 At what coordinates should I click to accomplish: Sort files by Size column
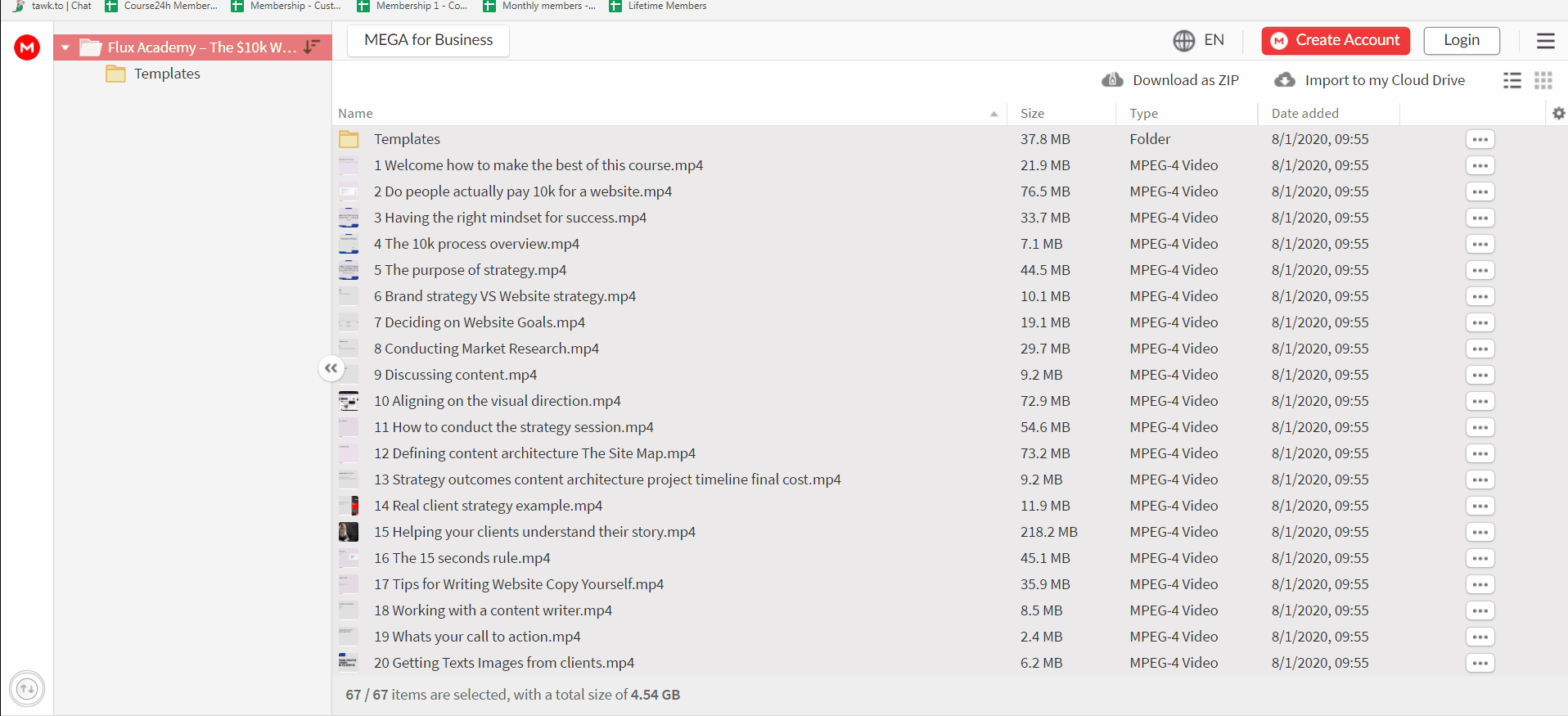coord(1032,114)
